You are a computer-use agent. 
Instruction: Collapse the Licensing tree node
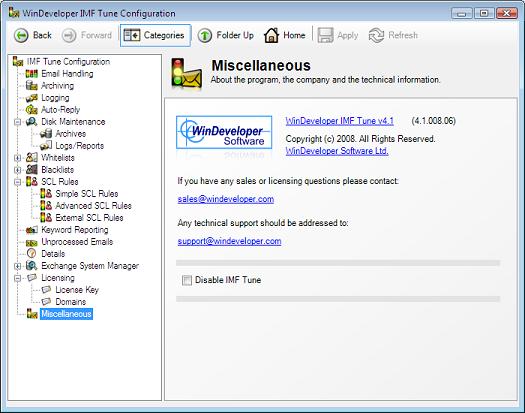click(18, 278)
